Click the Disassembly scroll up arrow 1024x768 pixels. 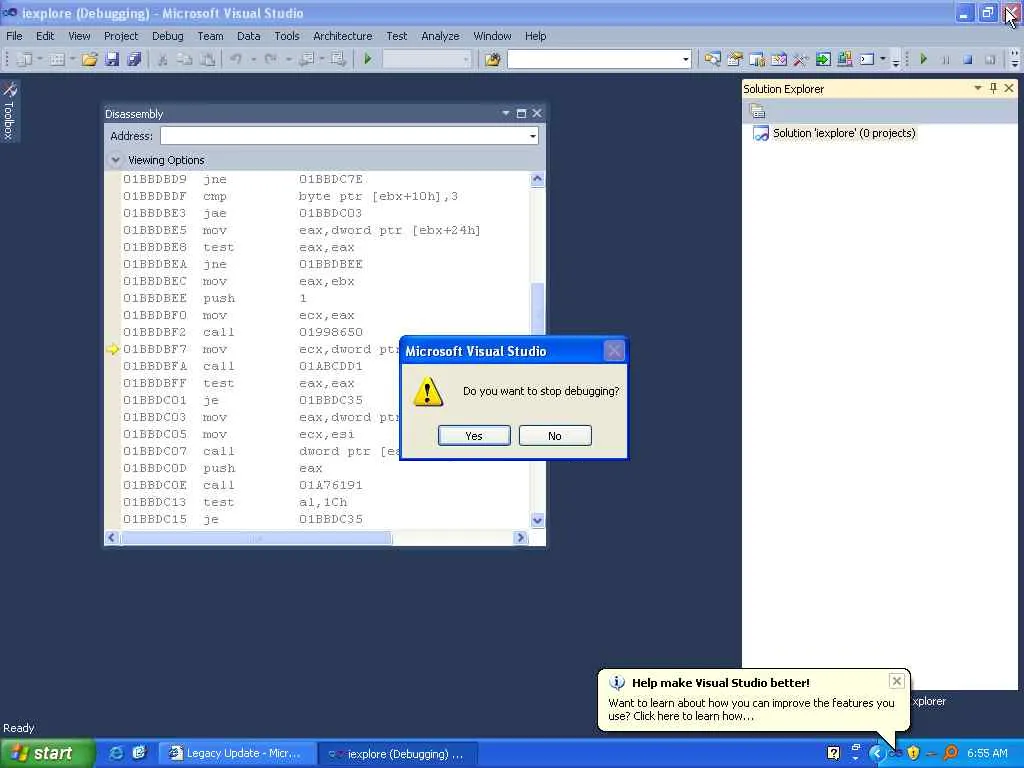(537, 178)
